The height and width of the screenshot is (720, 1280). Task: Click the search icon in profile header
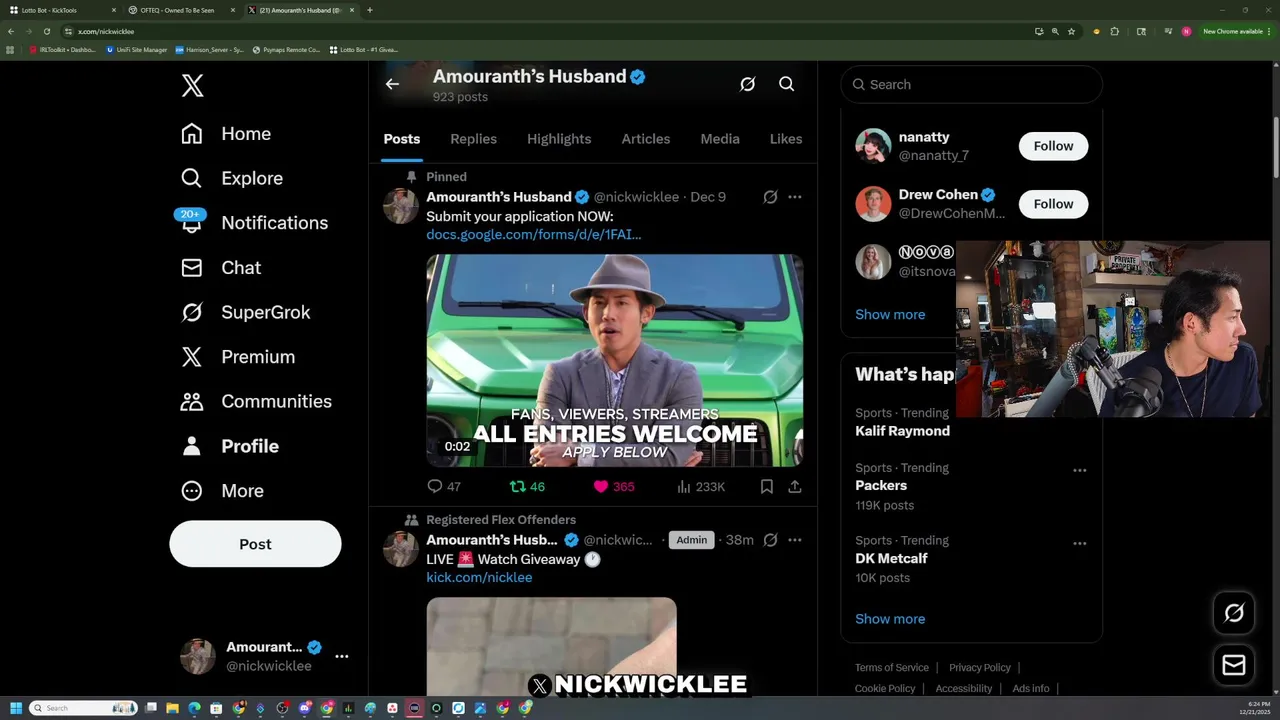786,84
